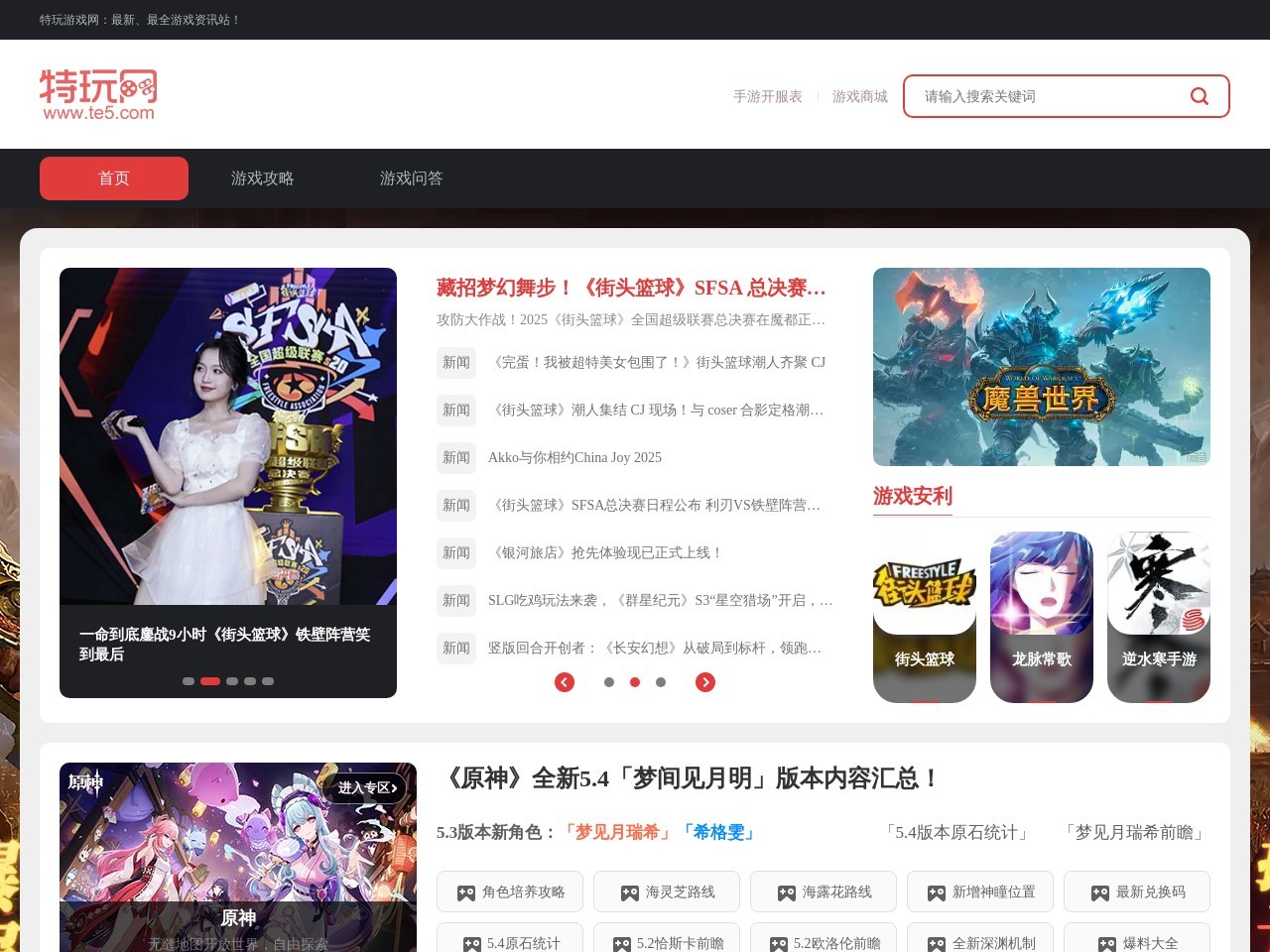Open news Akko与你相约China Joy 2025
The height and width of the screenshot is (952, 1270).
click(x=574, y=458)
